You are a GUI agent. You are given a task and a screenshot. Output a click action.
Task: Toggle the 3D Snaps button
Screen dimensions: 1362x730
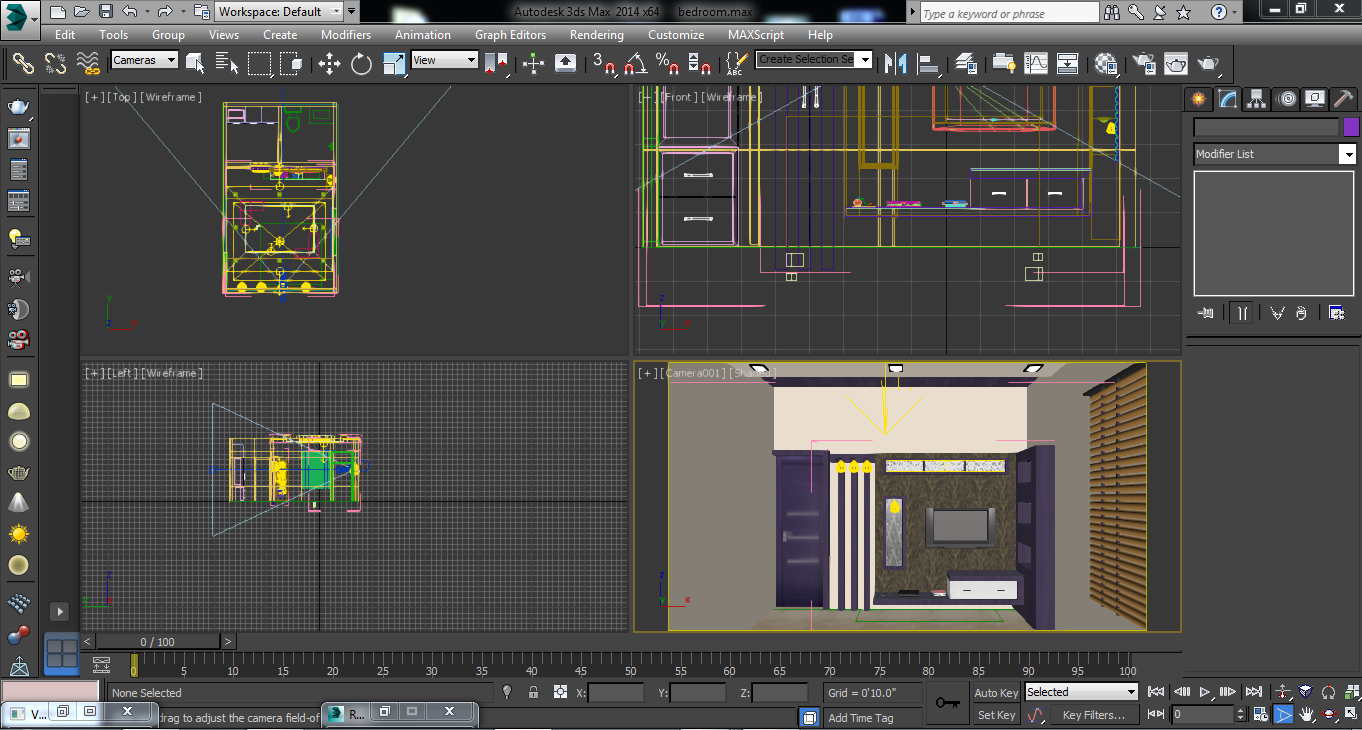coord(603,64)
